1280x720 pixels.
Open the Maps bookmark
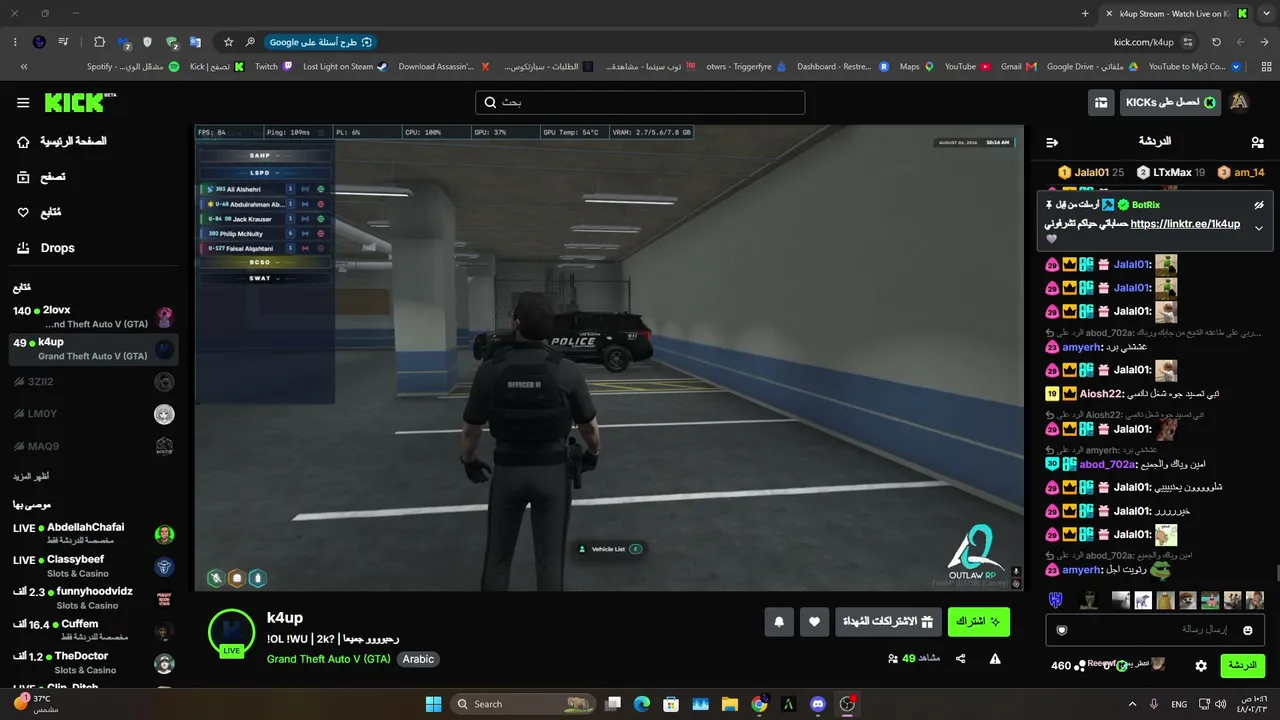pyautogui.click(x=916, y=67)
